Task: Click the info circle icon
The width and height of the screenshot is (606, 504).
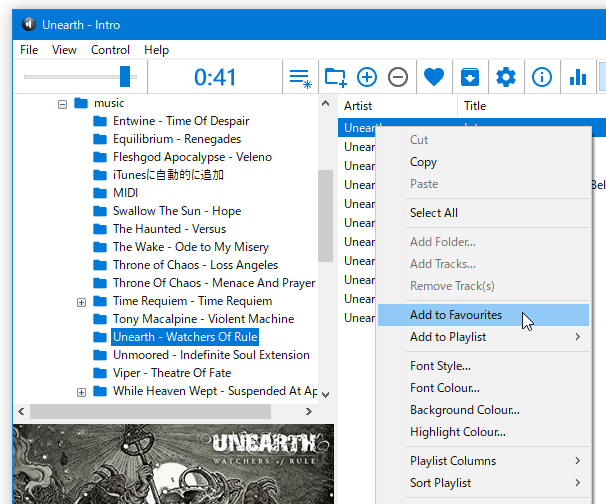Action: click(x=541, y=77)
